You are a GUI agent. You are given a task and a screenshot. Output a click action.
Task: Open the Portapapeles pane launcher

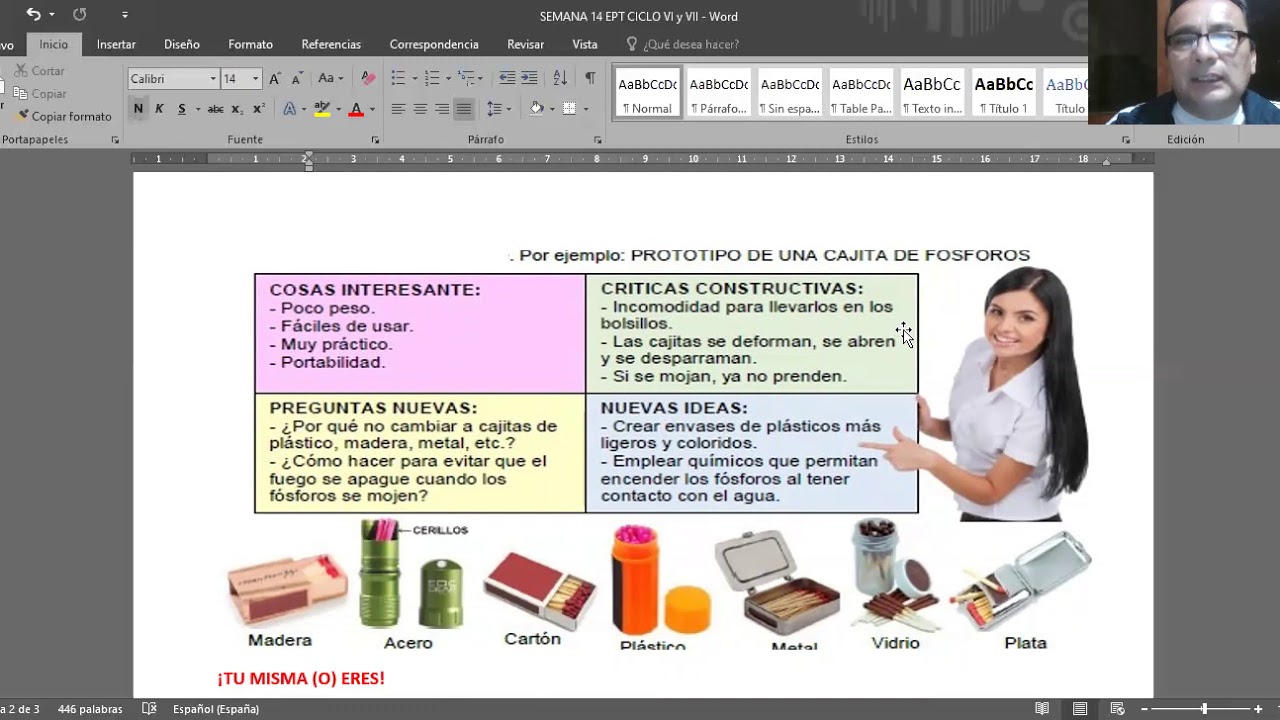tap(115, 140)
